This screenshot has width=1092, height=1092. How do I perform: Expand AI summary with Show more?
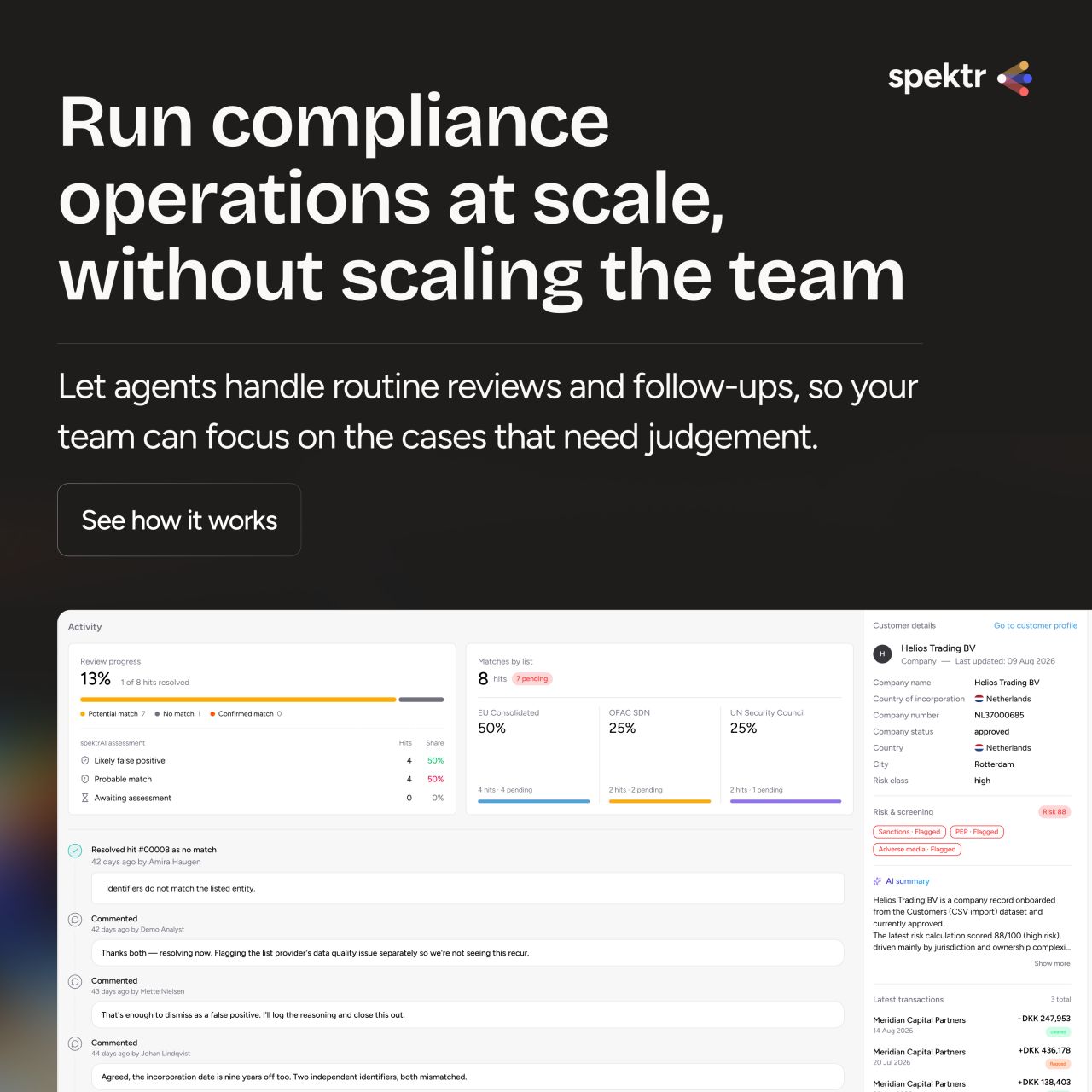[1052, 963]
